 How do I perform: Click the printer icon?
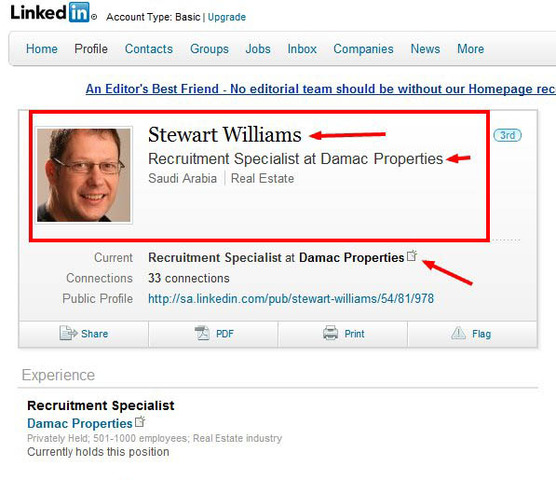pyautogui.click(x=330, y=333)
